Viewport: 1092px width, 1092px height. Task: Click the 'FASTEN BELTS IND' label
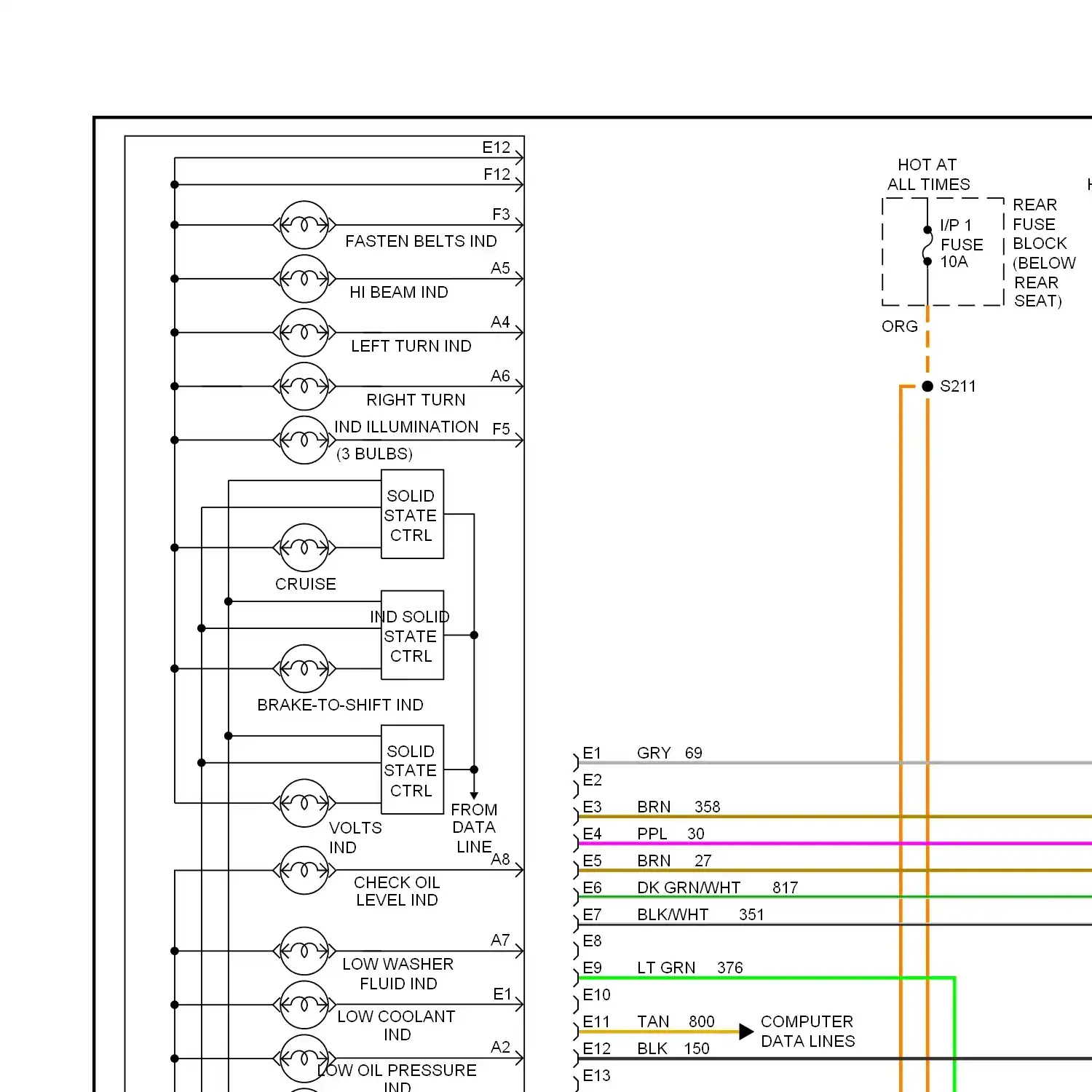tap(421, 241)
